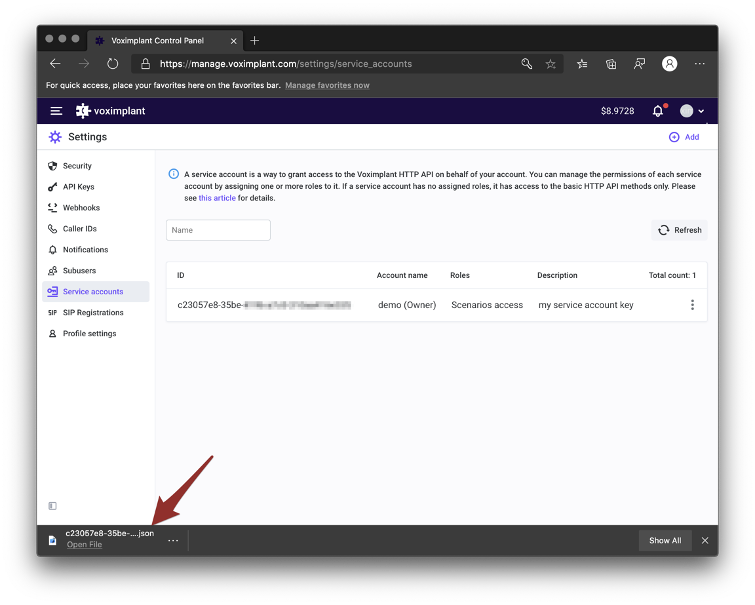Click 'my service account key' description
Image resolution: width=755 pixels, height=605 pixels.
tap(586, 305)
